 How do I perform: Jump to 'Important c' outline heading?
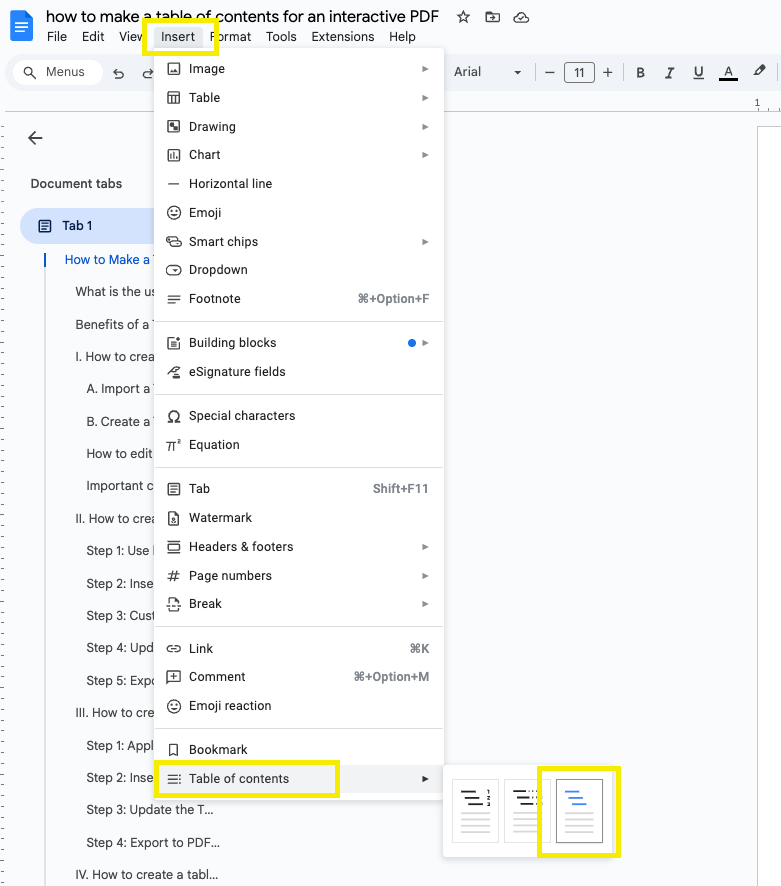(x=119, y=486)
